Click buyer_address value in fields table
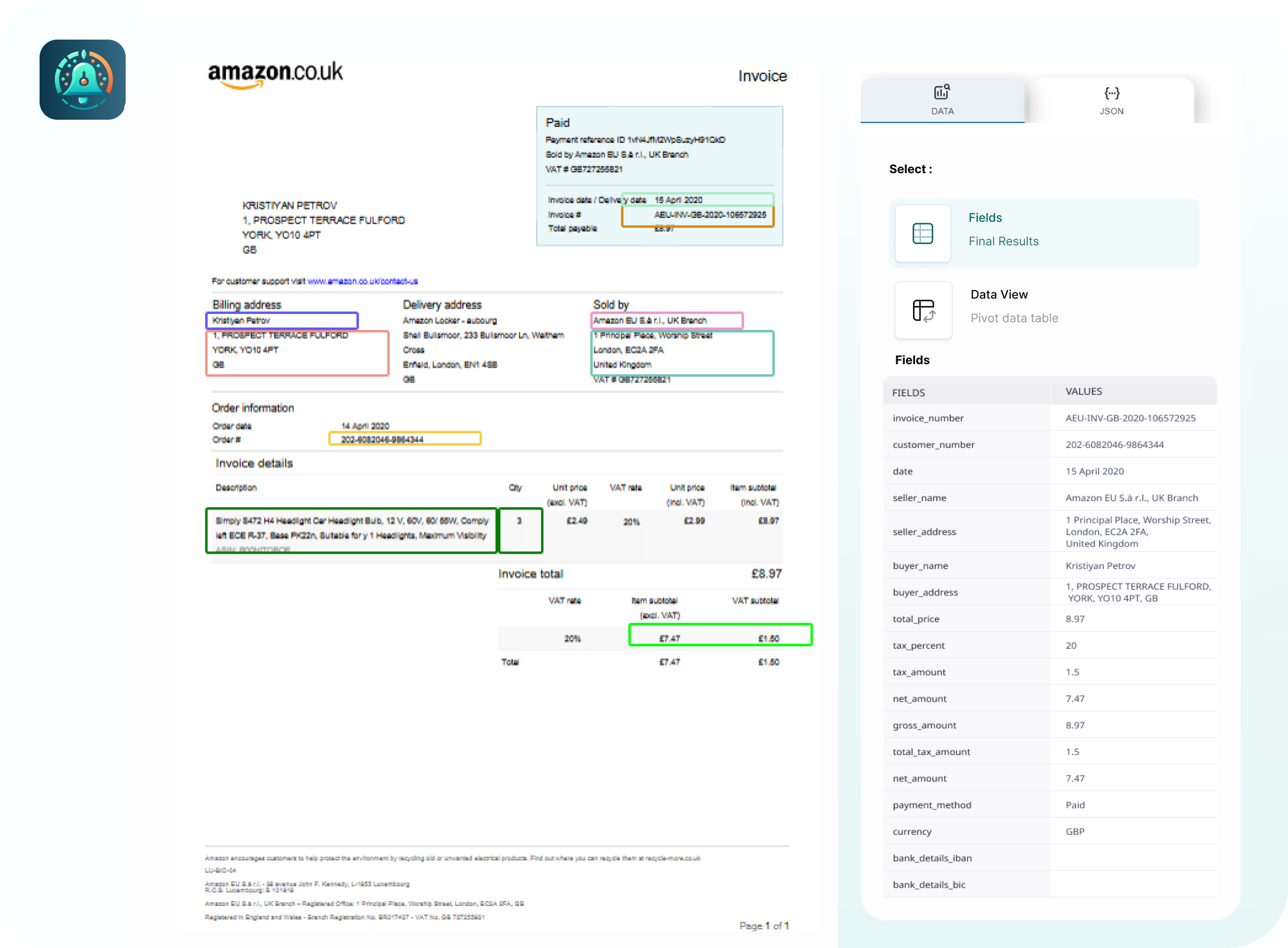 (x=1138, y=592)
